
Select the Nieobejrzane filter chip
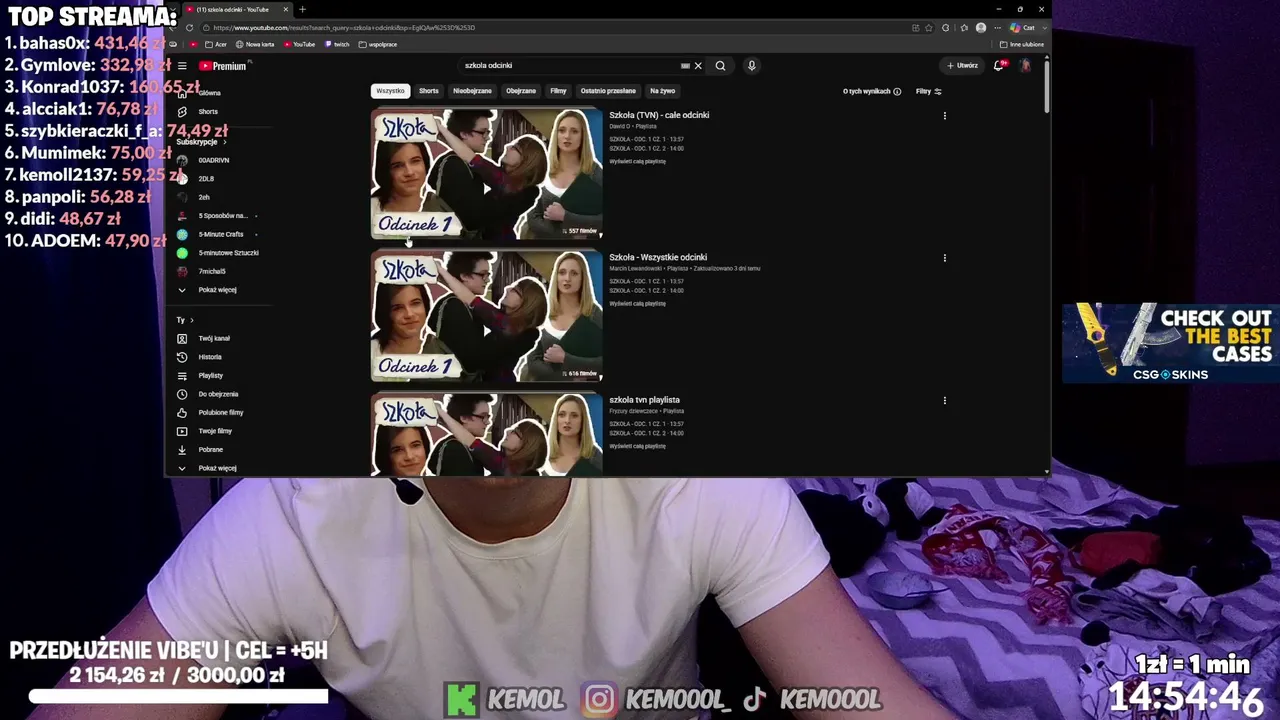click(x=472, y=91)
